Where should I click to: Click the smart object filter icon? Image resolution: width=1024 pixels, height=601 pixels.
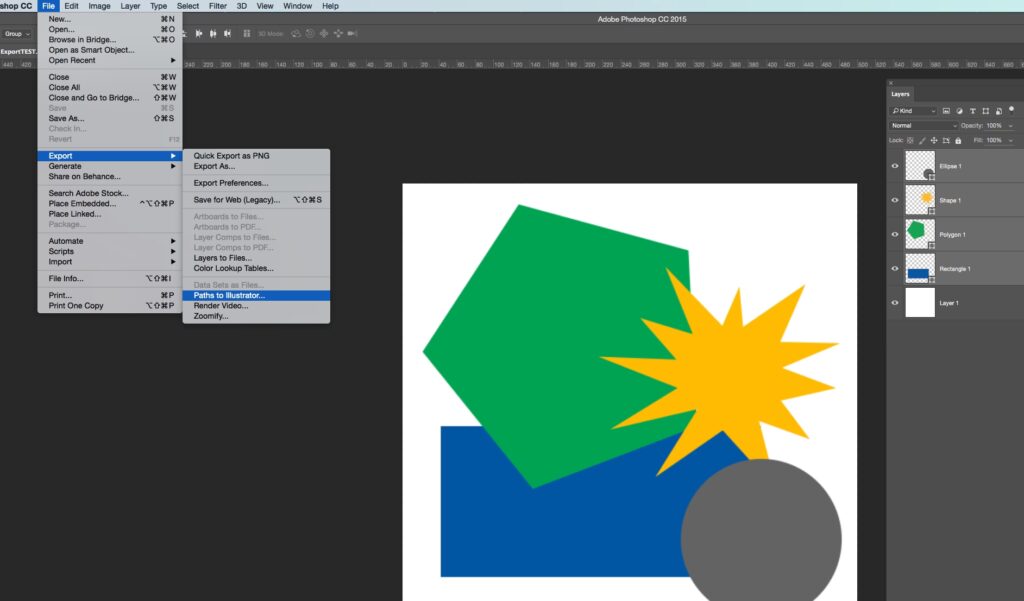point(998,111)
